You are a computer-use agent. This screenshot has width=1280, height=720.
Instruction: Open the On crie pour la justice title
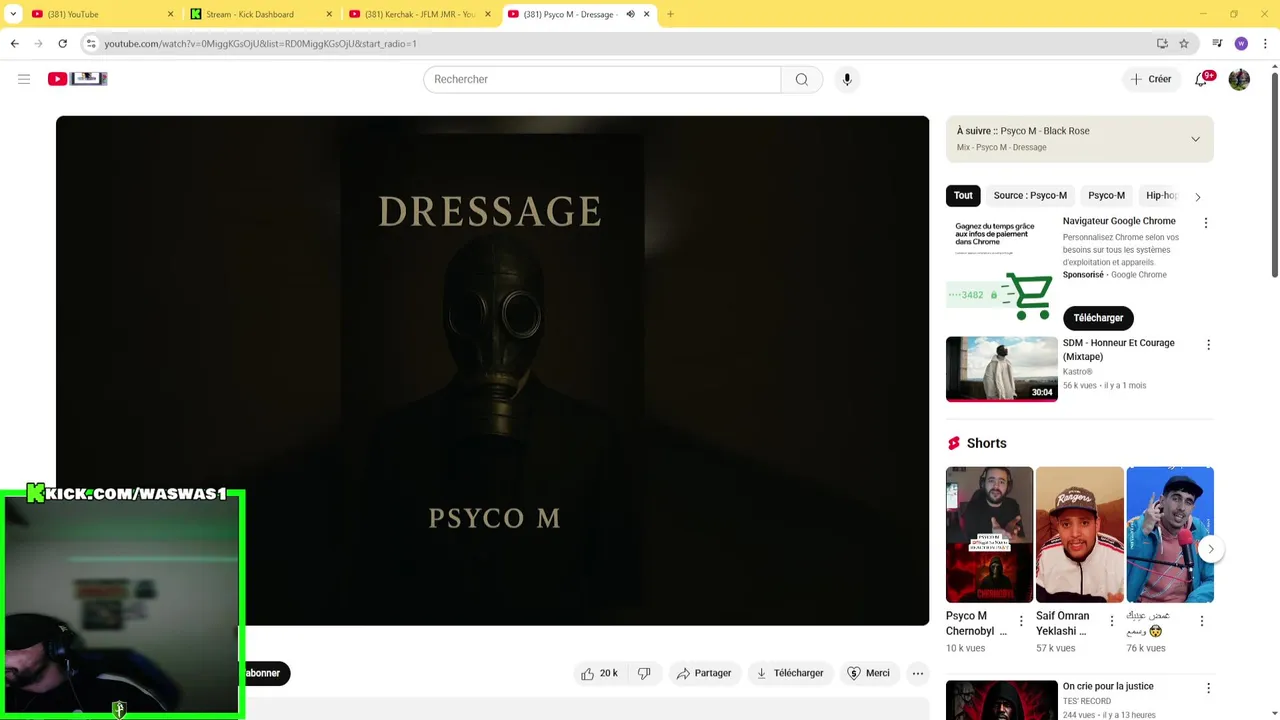[x=1108, y=686]
